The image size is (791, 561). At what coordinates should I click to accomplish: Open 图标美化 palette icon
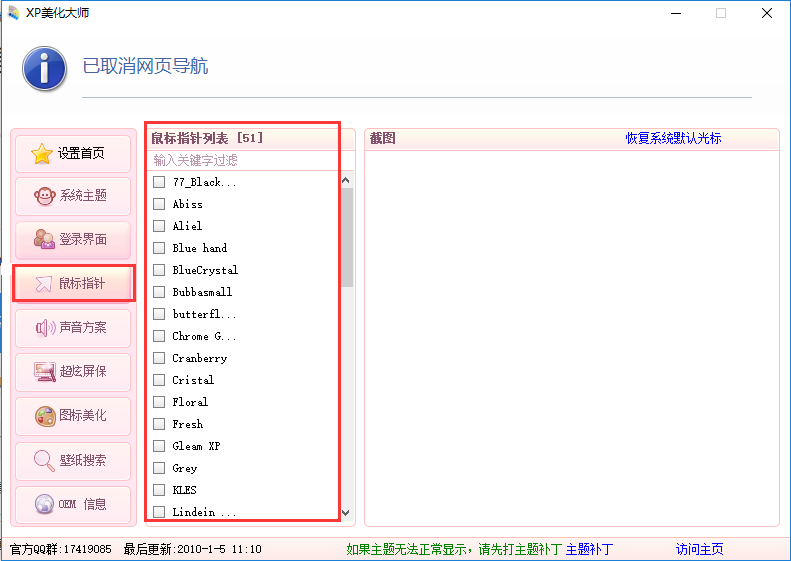click(x=44, y=415)
